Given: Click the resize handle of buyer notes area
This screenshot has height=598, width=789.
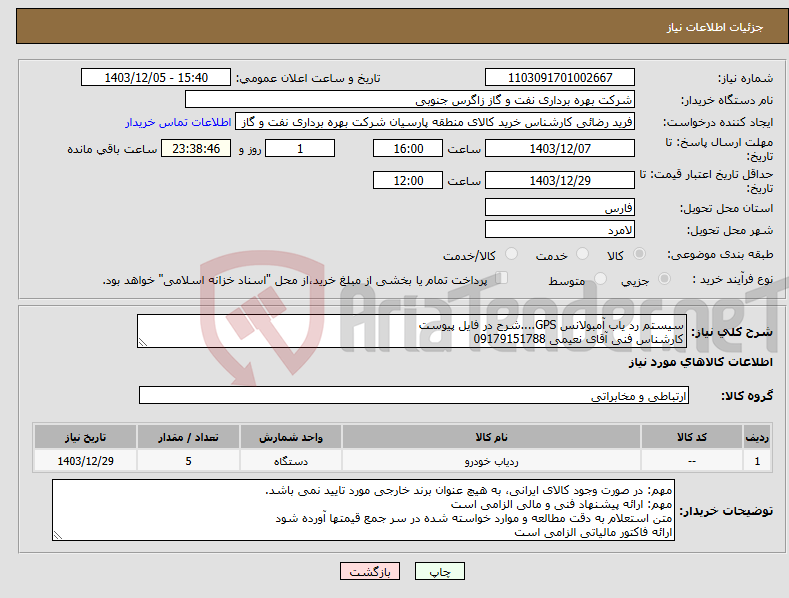Looking at the screenshot, I should tap(58, 535).
